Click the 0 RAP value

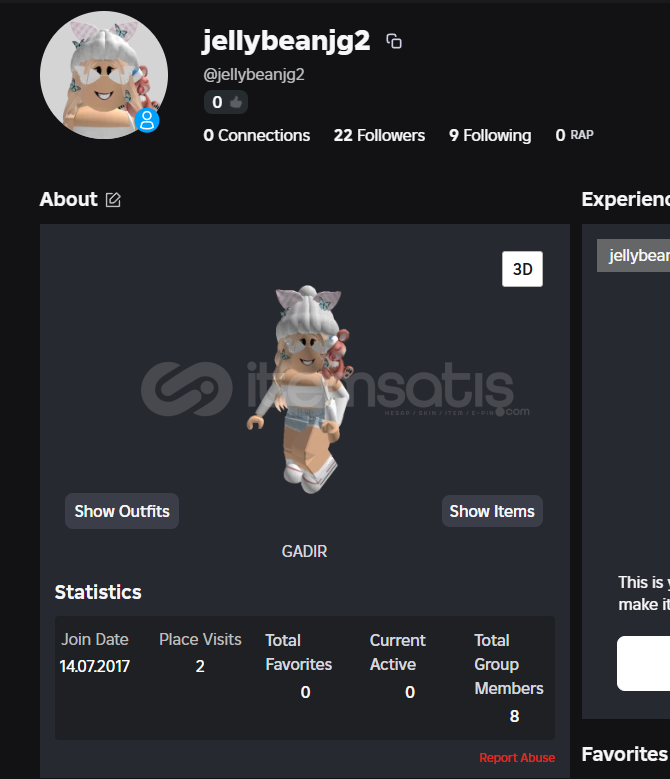pos(574,135)
